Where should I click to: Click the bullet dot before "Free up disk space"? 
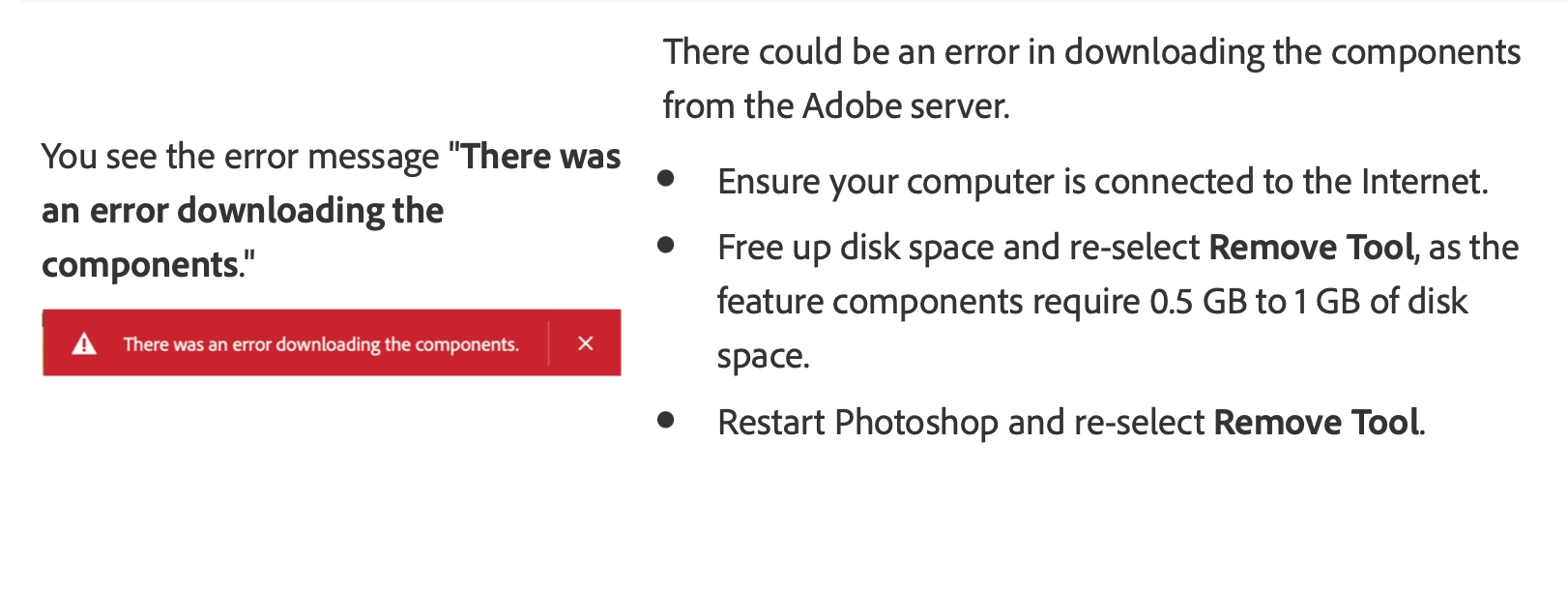(665, 245)
